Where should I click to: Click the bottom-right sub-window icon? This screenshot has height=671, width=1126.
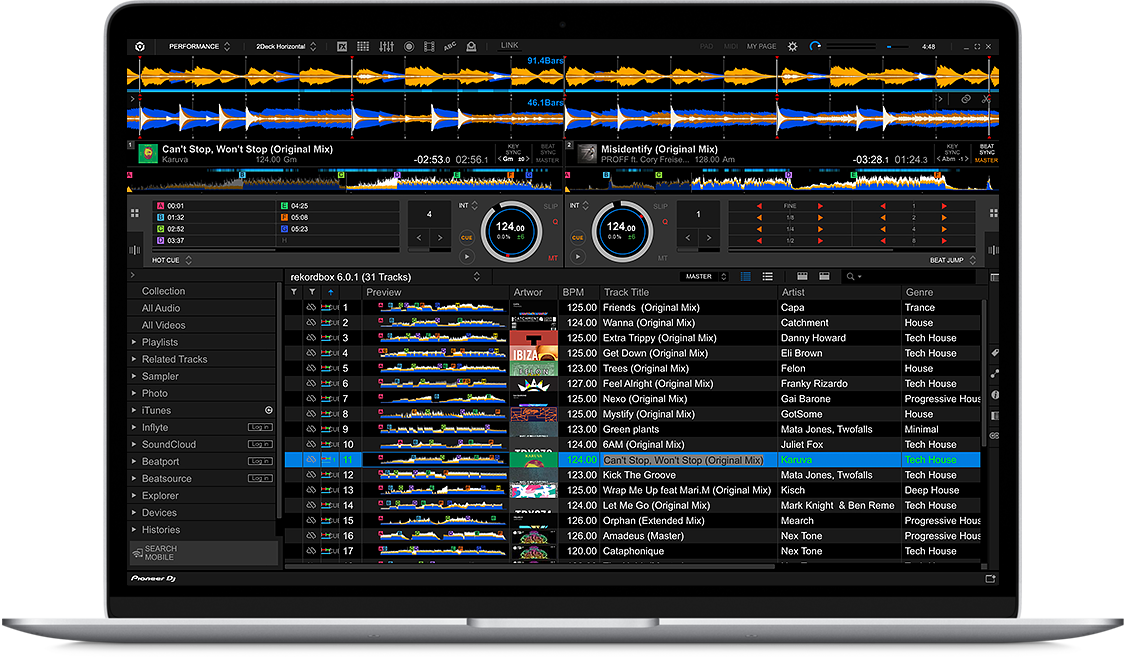[x=990, y=578]
